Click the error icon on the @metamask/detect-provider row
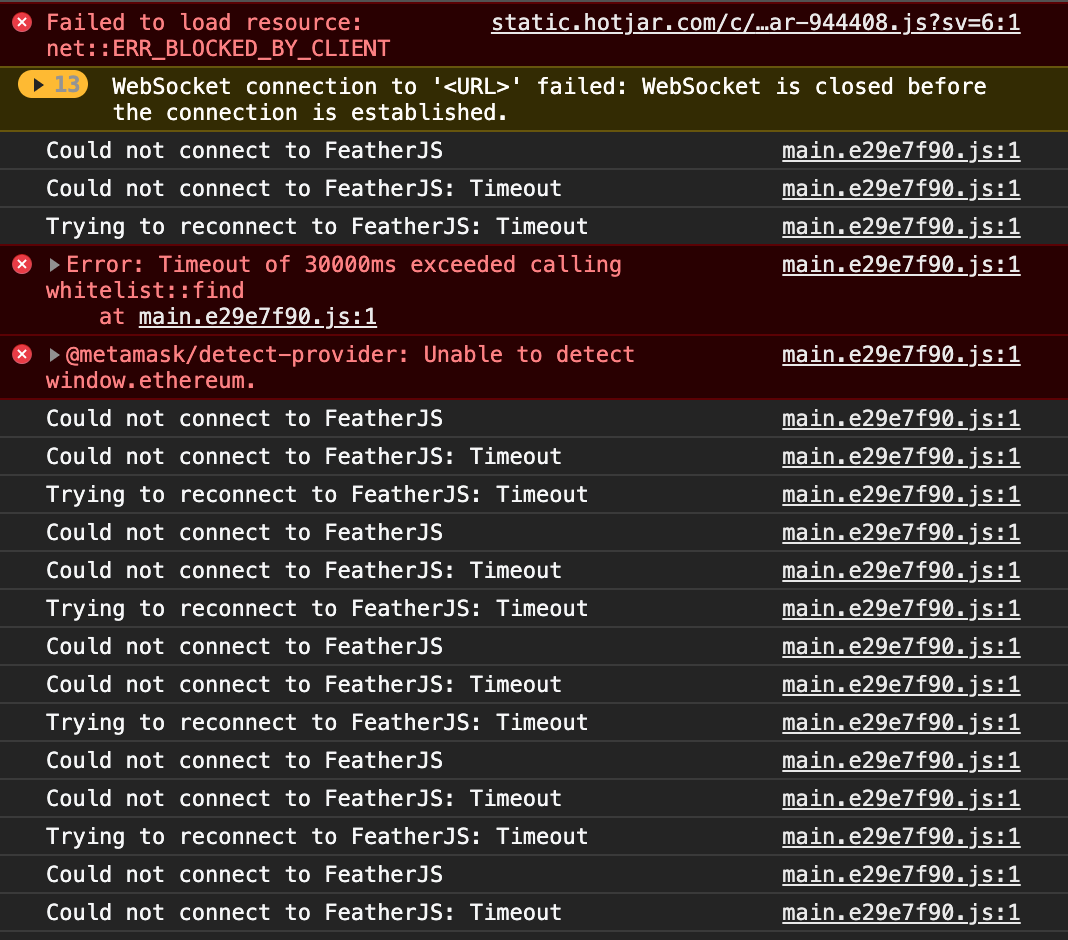The width and height of the screenshot is (1068, 940). (x=22, y=354)
